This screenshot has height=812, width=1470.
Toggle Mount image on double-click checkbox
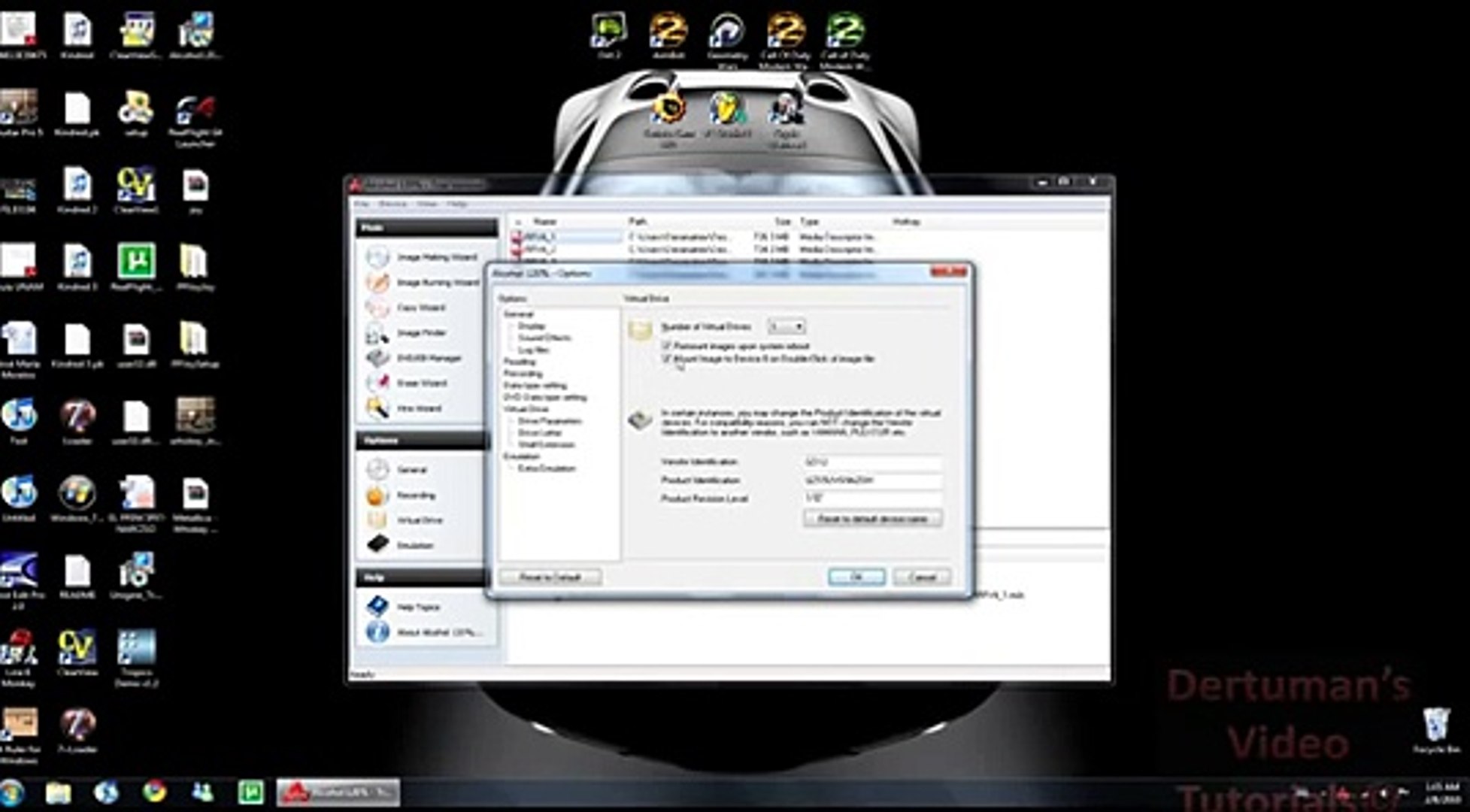(666, 359)
